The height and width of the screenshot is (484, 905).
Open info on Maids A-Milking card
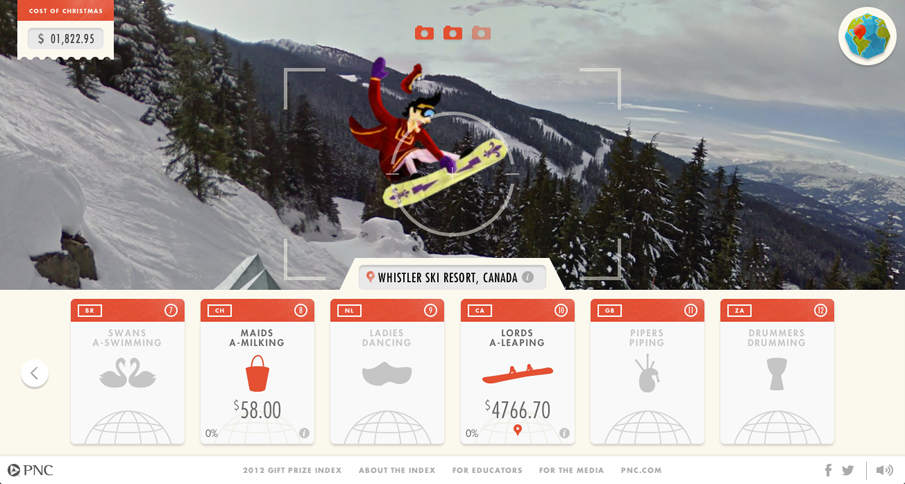304,433
